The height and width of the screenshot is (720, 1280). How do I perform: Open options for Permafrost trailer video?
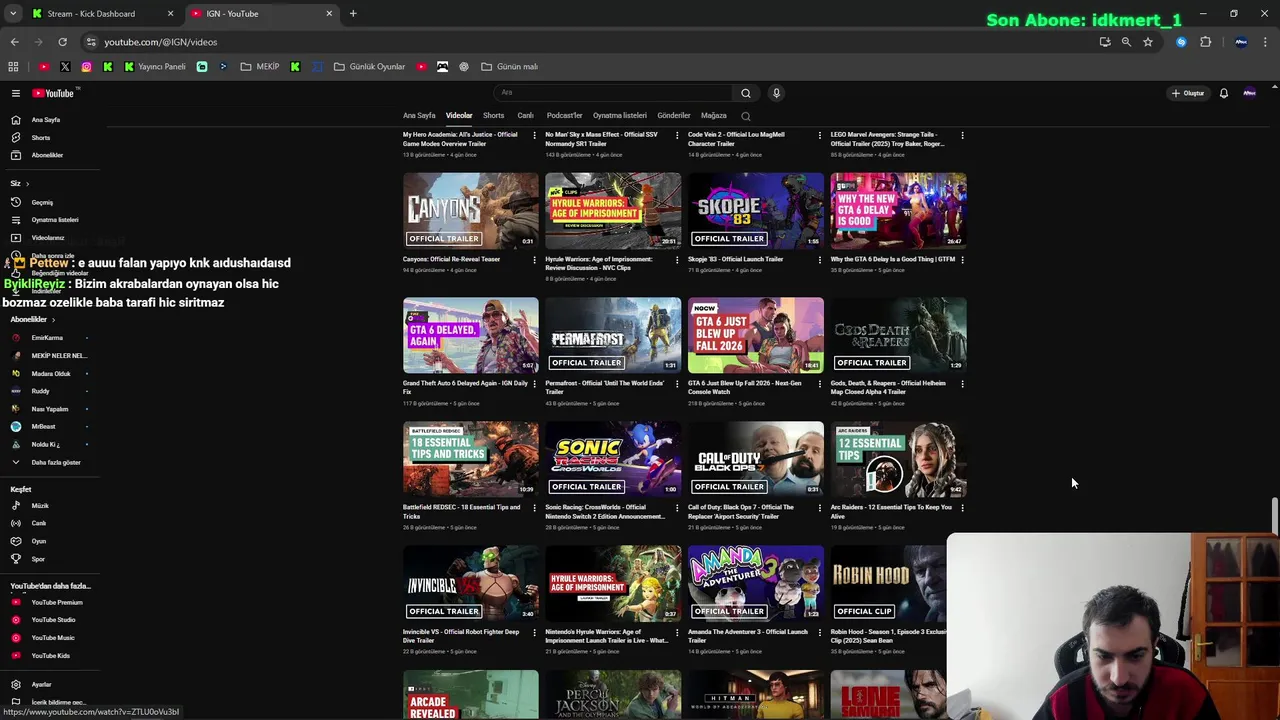(x=677, y=383)
